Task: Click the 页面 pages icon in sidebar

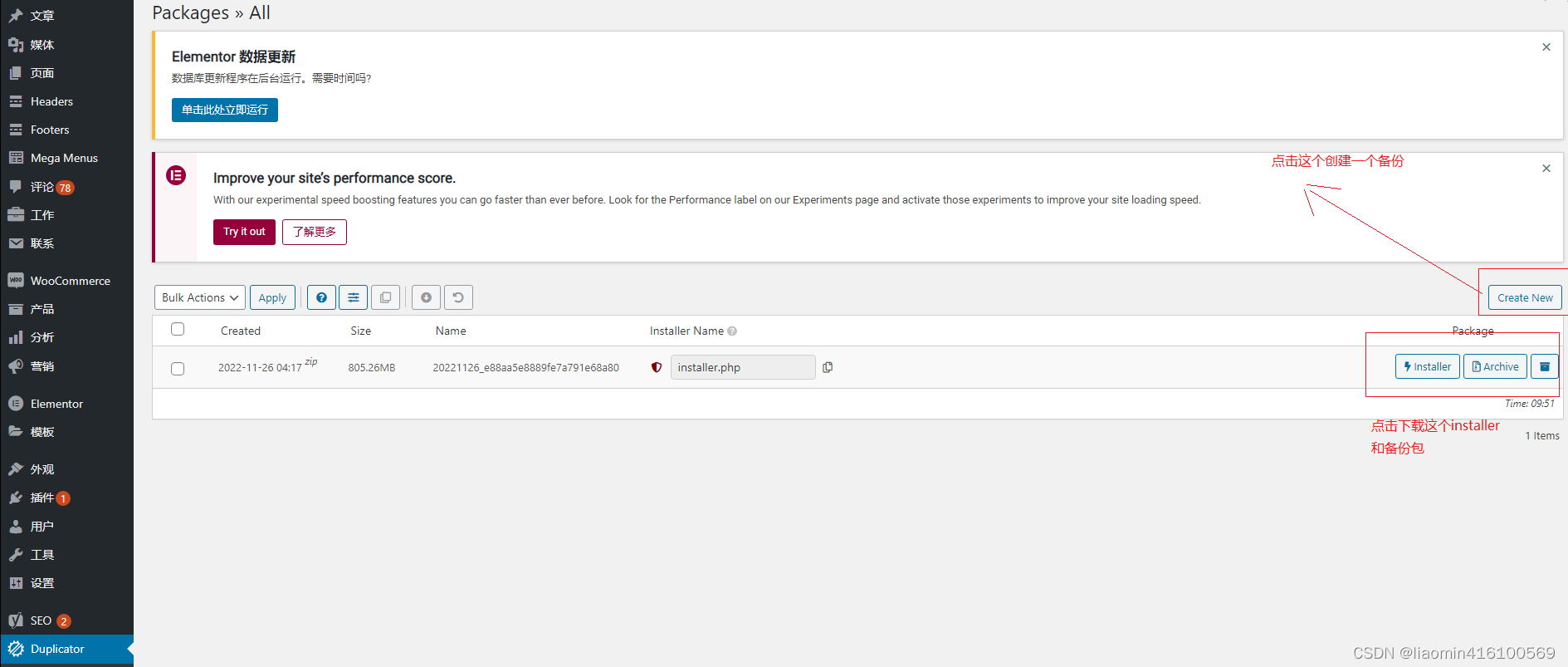Action: [16, 73]
